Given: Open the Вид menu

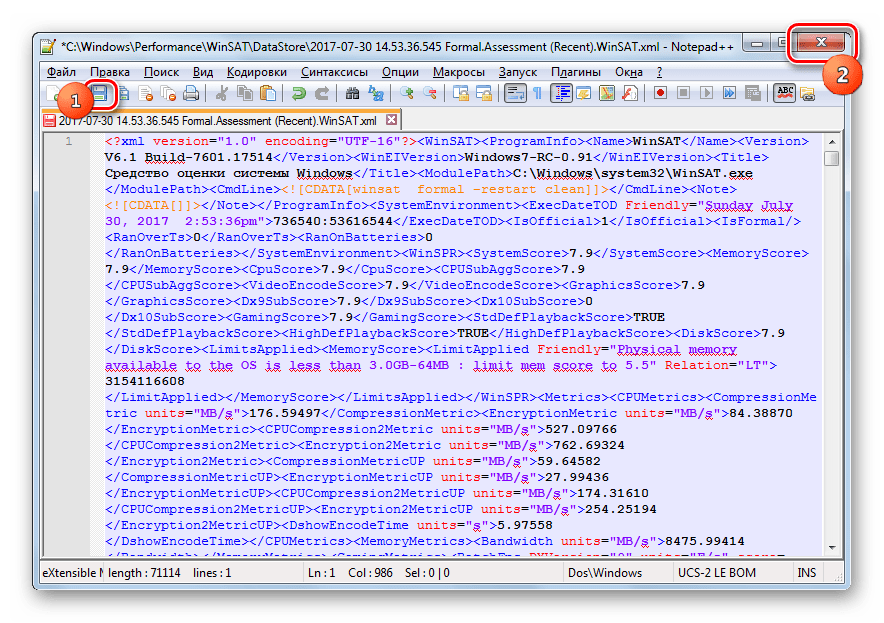Looking at the screenshot, I should point(203,72).
